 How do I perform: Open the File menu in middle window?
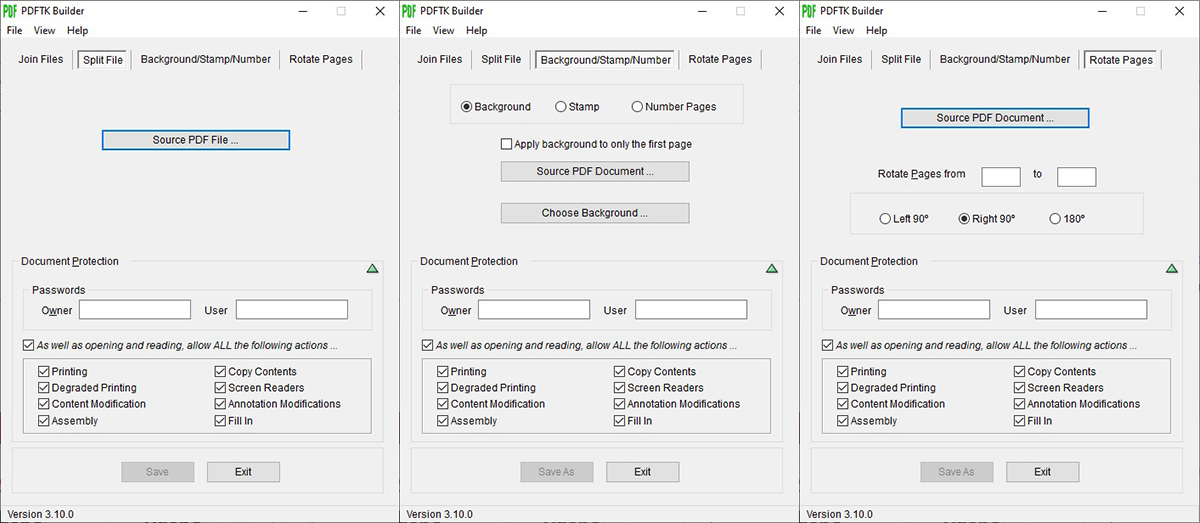(x=413, y=31)
